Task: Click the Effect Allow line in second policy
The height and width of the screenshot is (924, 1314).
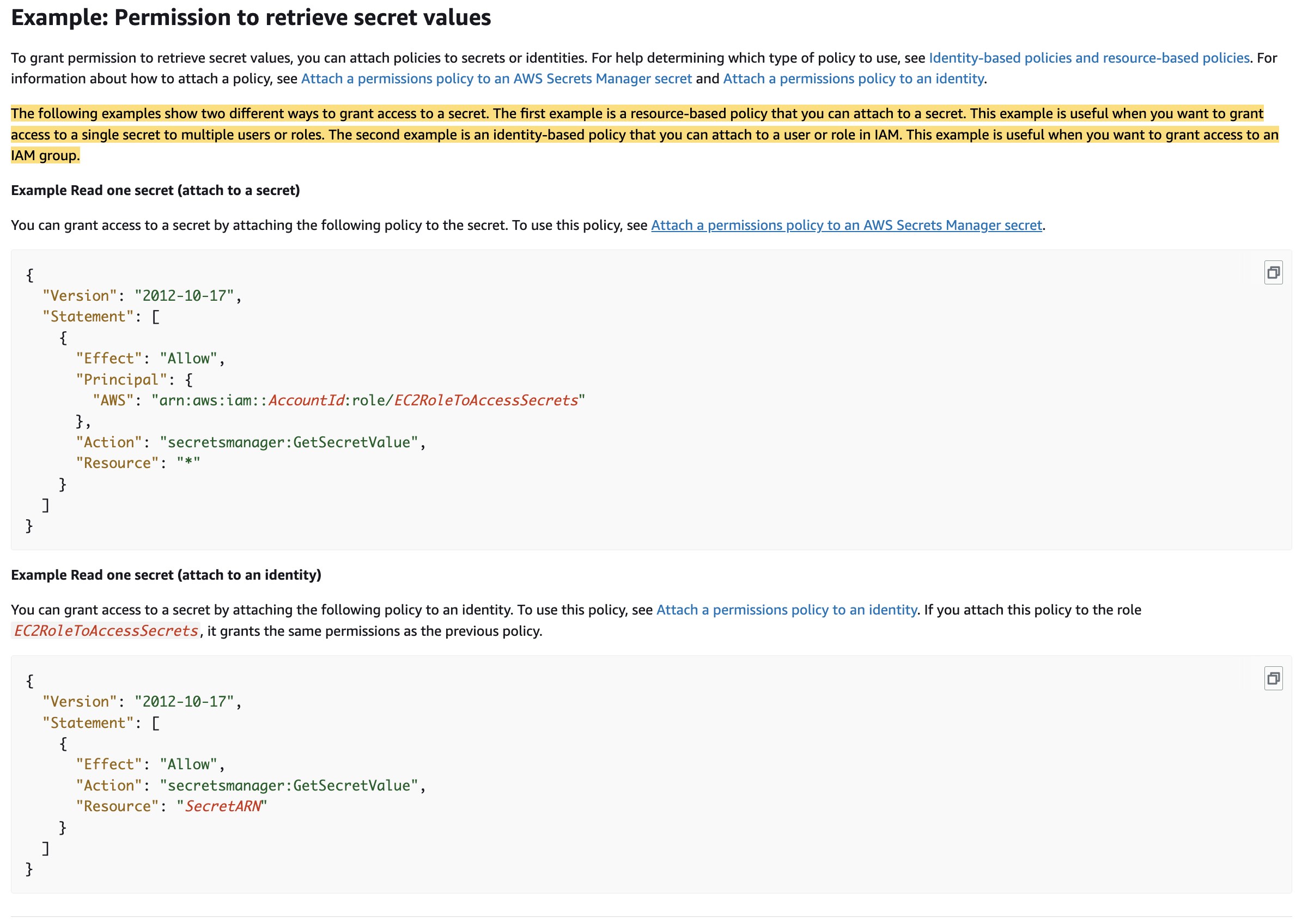Action: tap(150, 764)
